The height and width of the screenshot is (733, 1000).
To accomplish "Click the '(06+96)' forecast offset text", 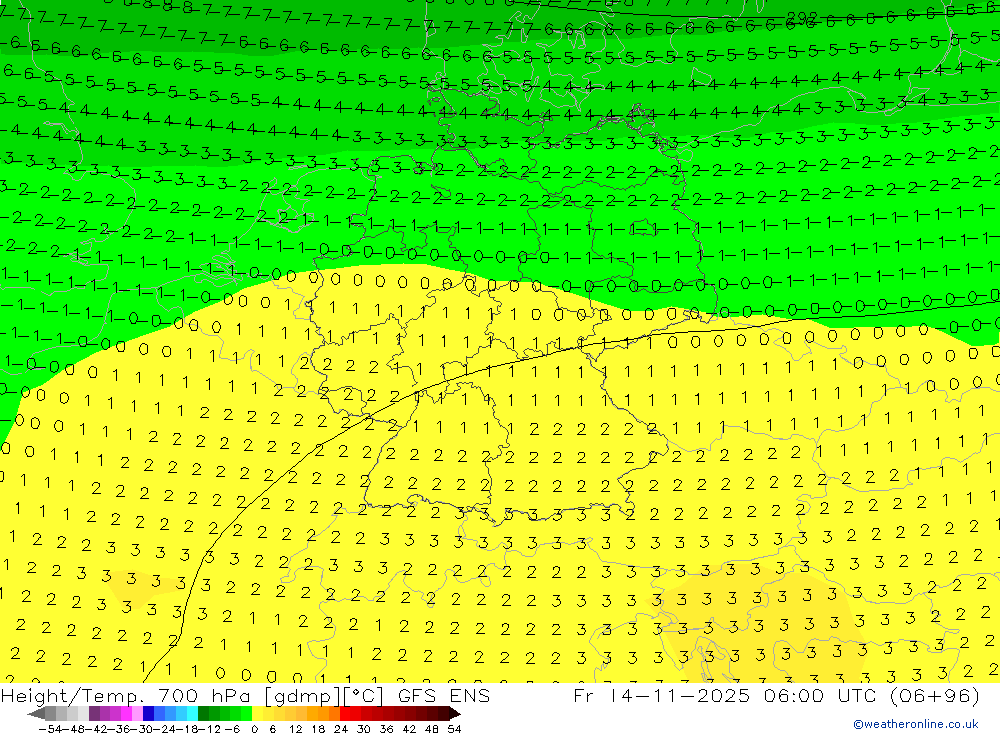I will 934,695.
